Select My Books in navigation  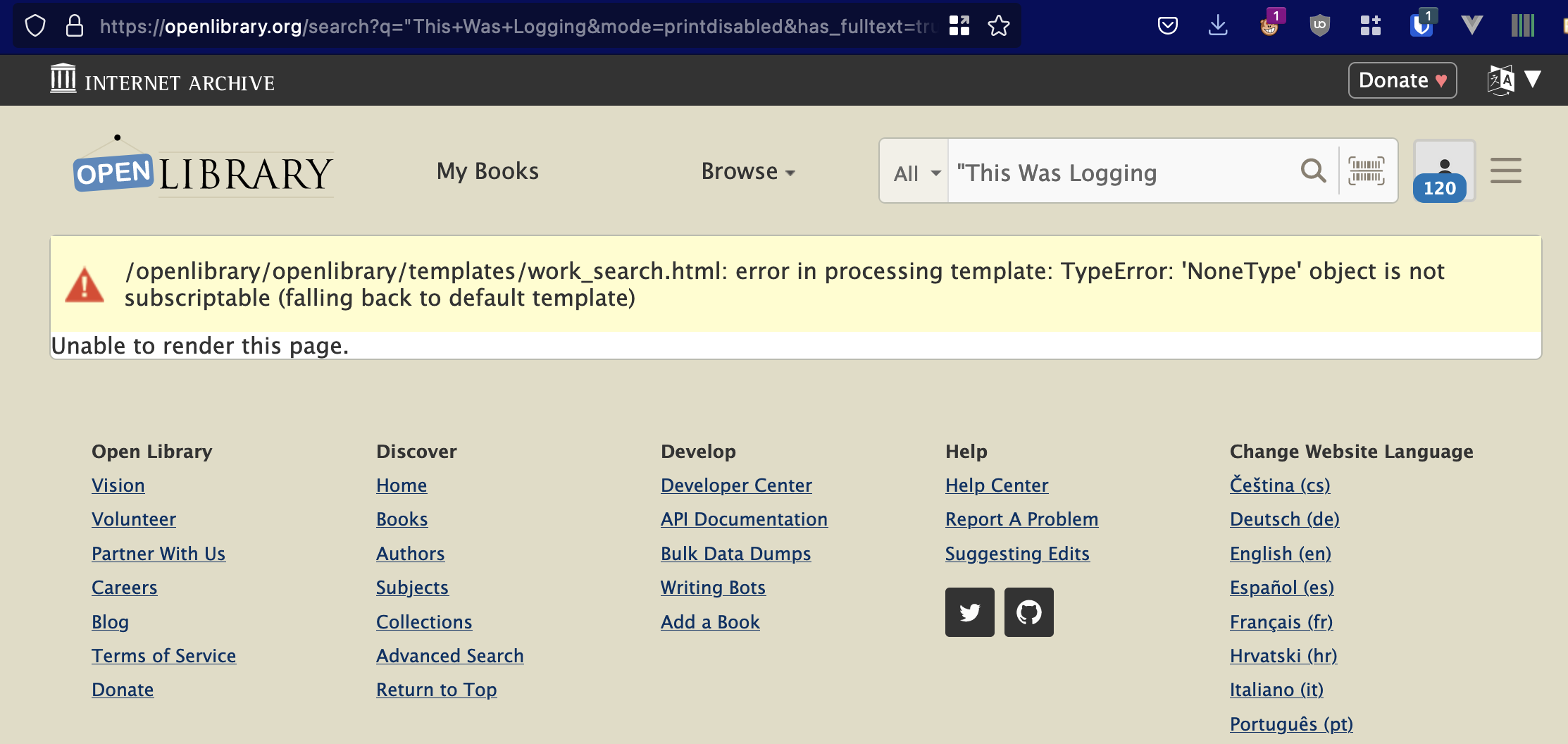pyautogui.click(x=487, y=170)
